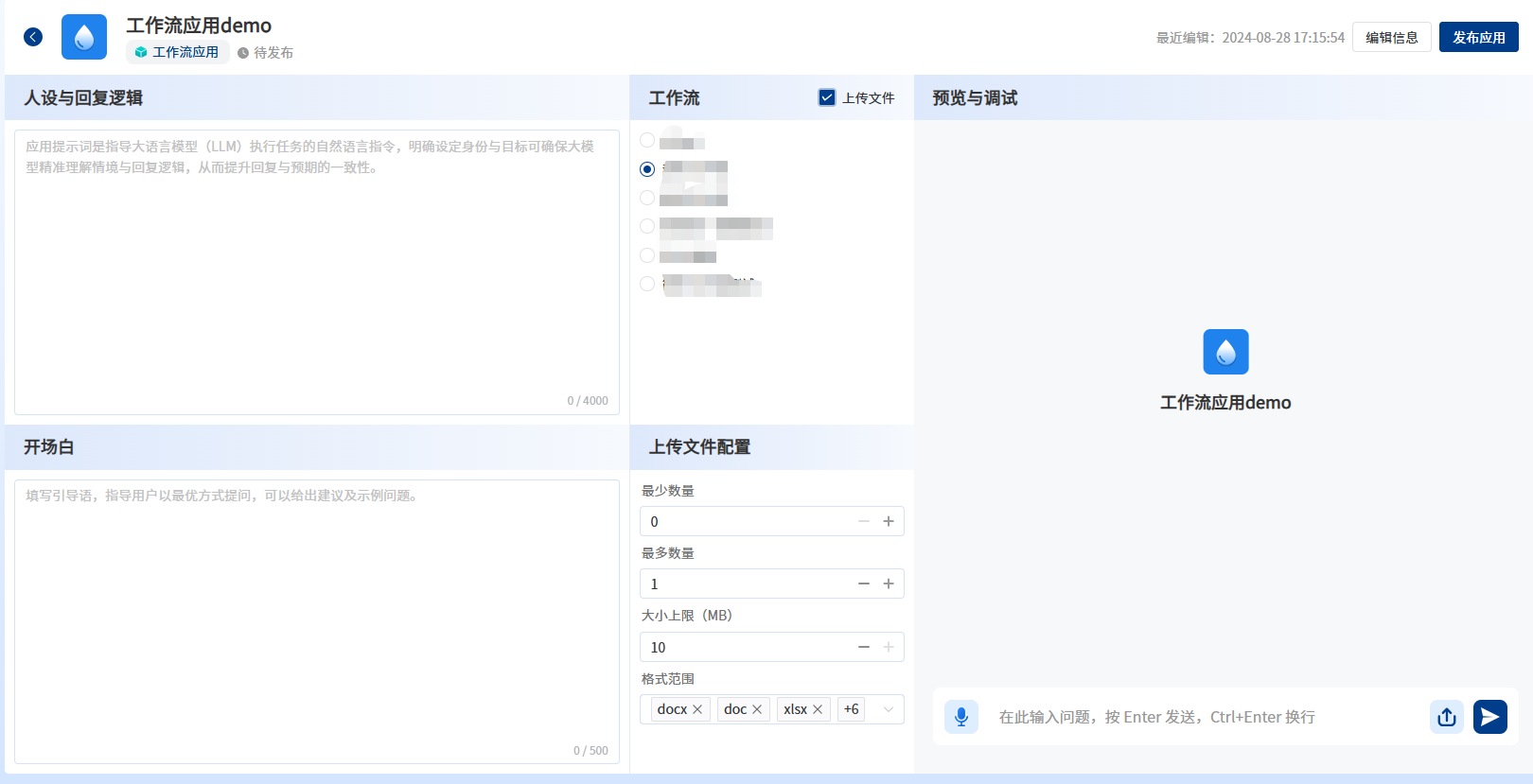Click the 待发布 status label
This screenshot has width=1533, height=784.
(266, 53)
